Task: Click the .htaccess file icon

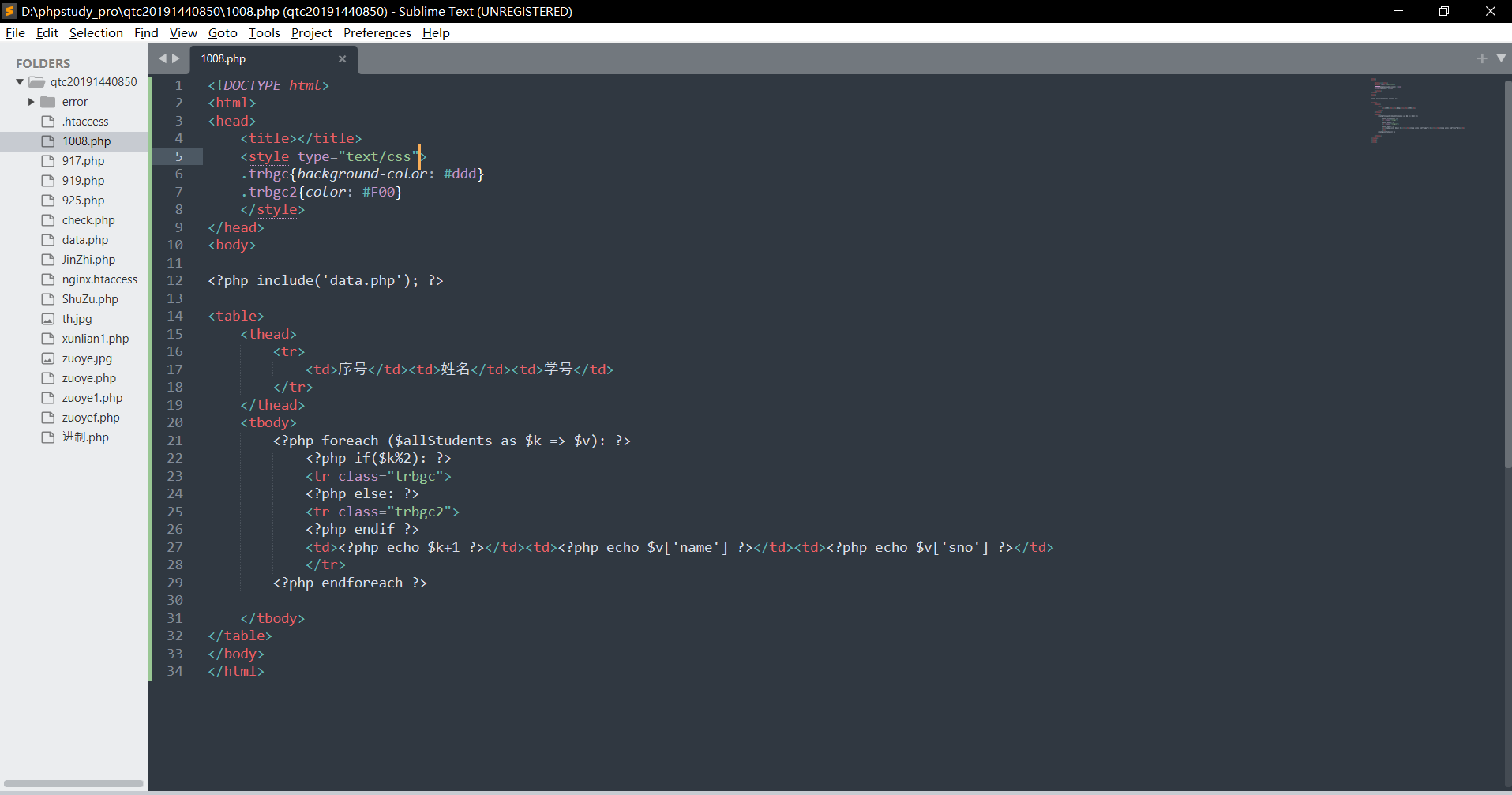Action: click(x=48, y=122)
